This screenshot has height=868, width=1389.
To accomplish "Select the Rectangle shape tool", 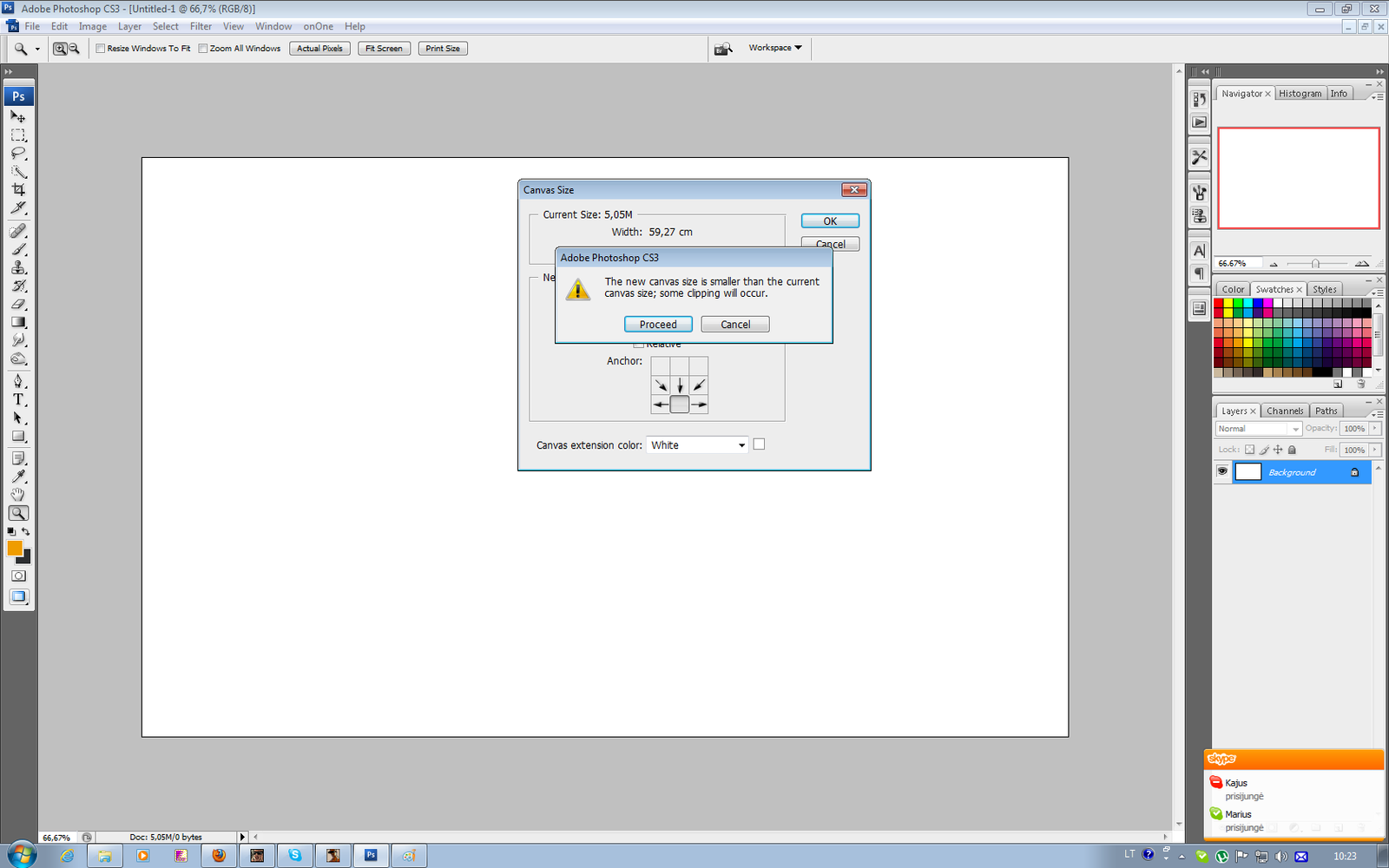I will (x=18, y=436).
